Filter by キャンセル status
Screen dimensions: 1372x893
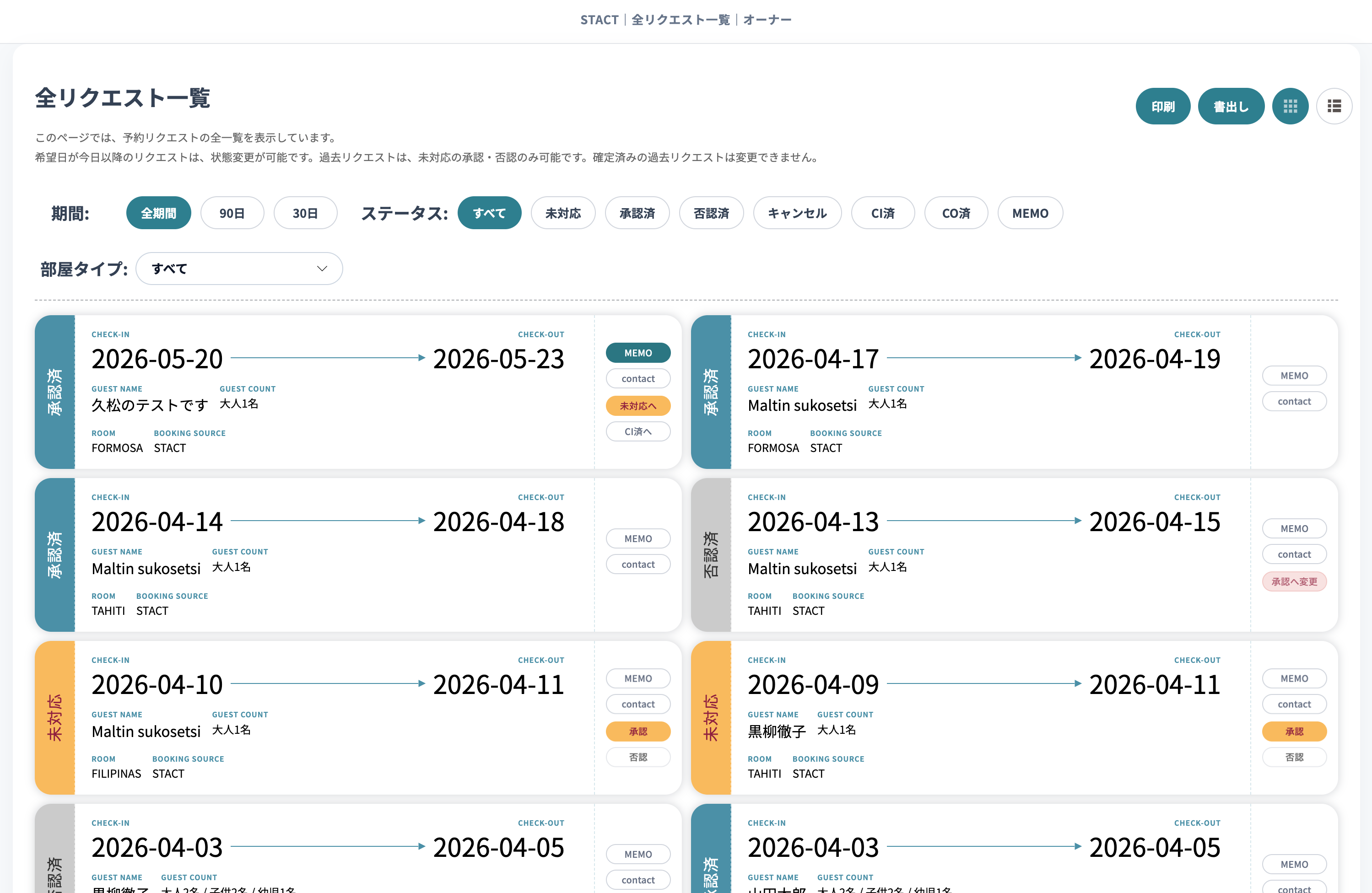(x=797, y=213)
